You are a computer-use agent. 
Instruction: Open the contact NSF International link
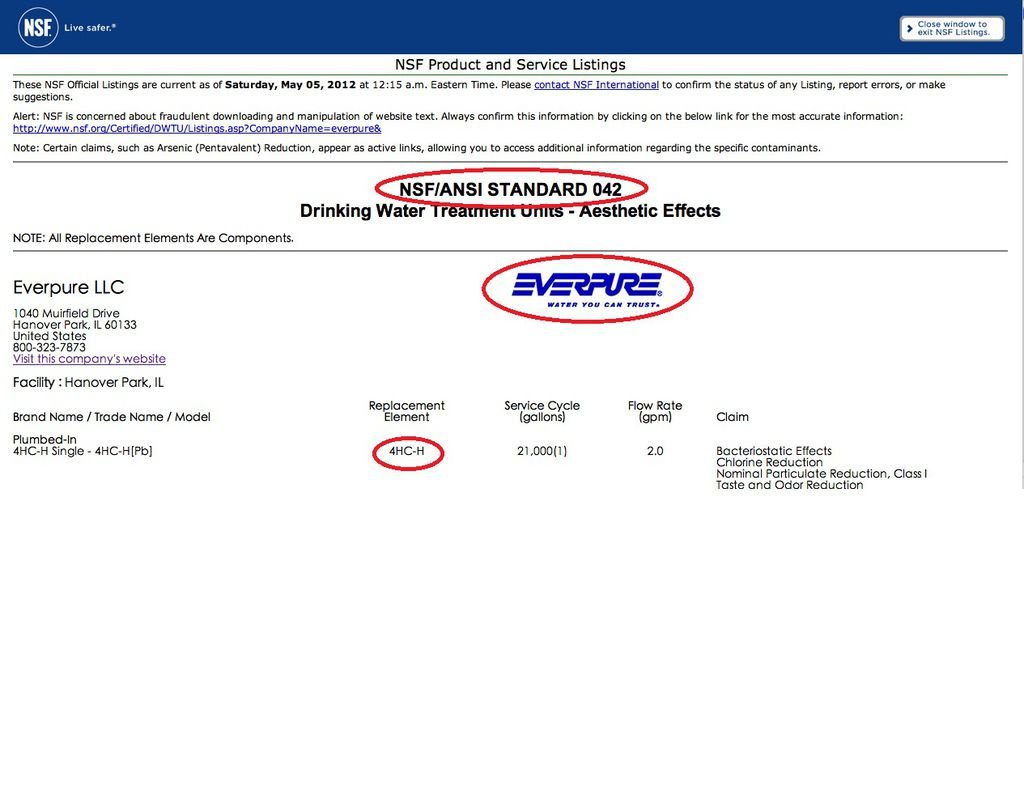point(596,85)
